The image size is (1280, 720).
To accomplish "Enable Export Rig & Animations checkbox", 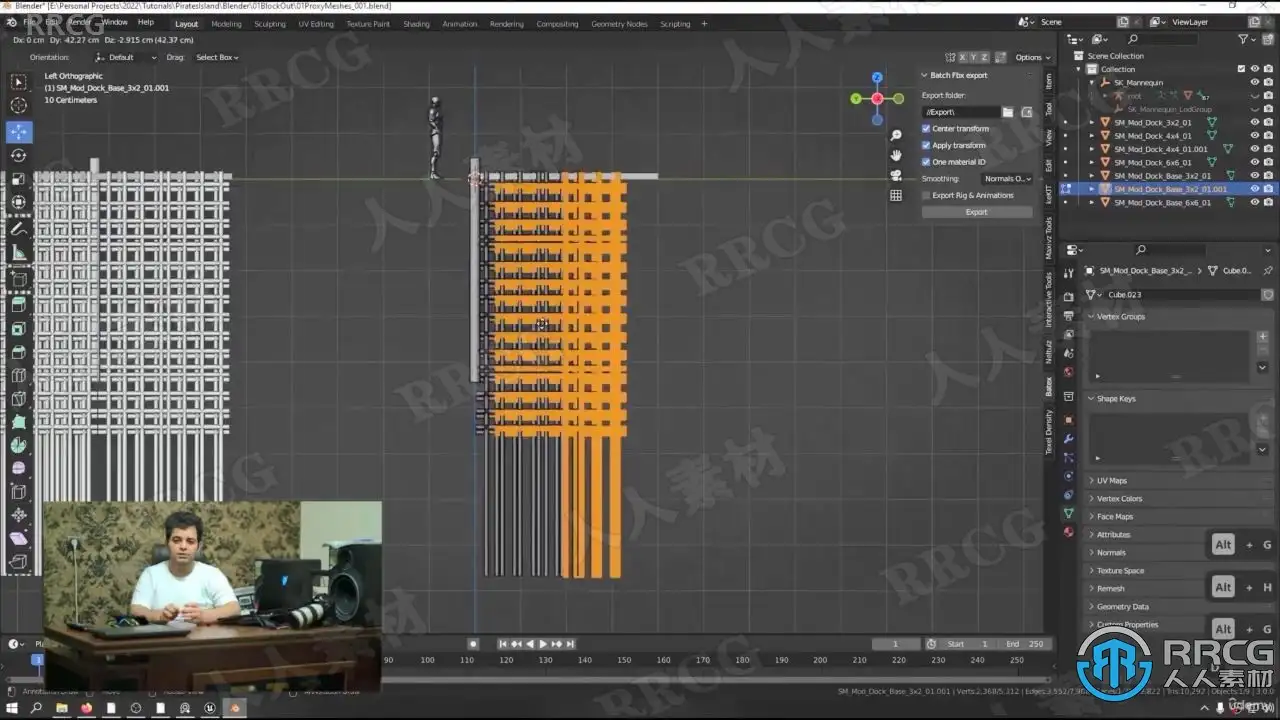I will click(x=926, y=195).
